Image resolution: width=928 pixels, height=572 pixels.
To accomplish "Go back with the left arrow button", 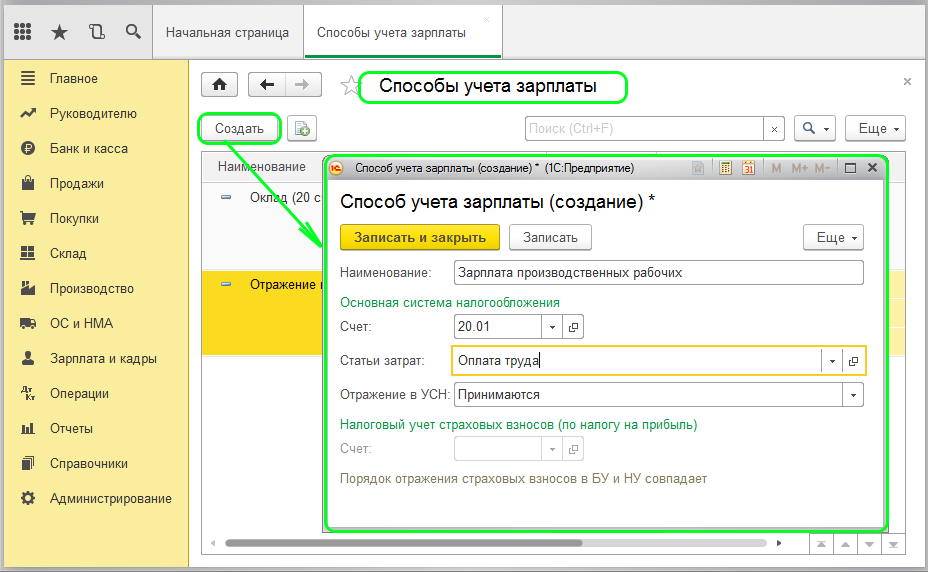I will (267, 85).
